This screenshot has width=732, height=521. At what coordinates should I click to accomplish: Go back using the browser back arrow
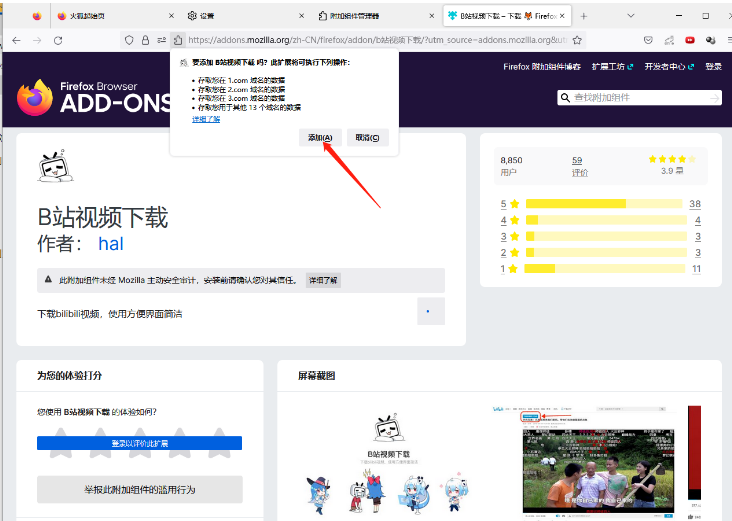point(16,41)
